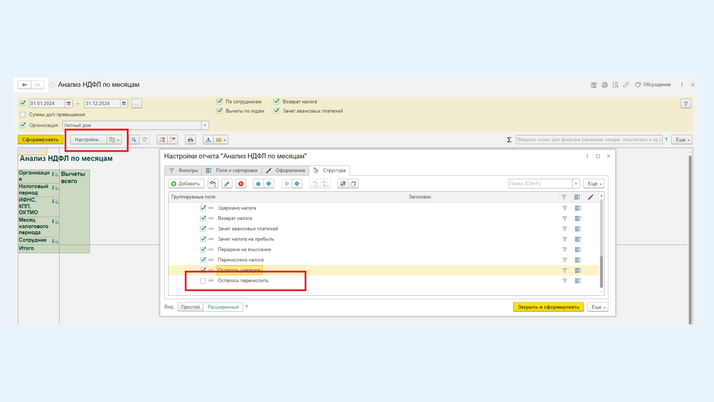Open the 'Еще' menu in settings dialog footer
714x402 pixels.
click(597, 307)
